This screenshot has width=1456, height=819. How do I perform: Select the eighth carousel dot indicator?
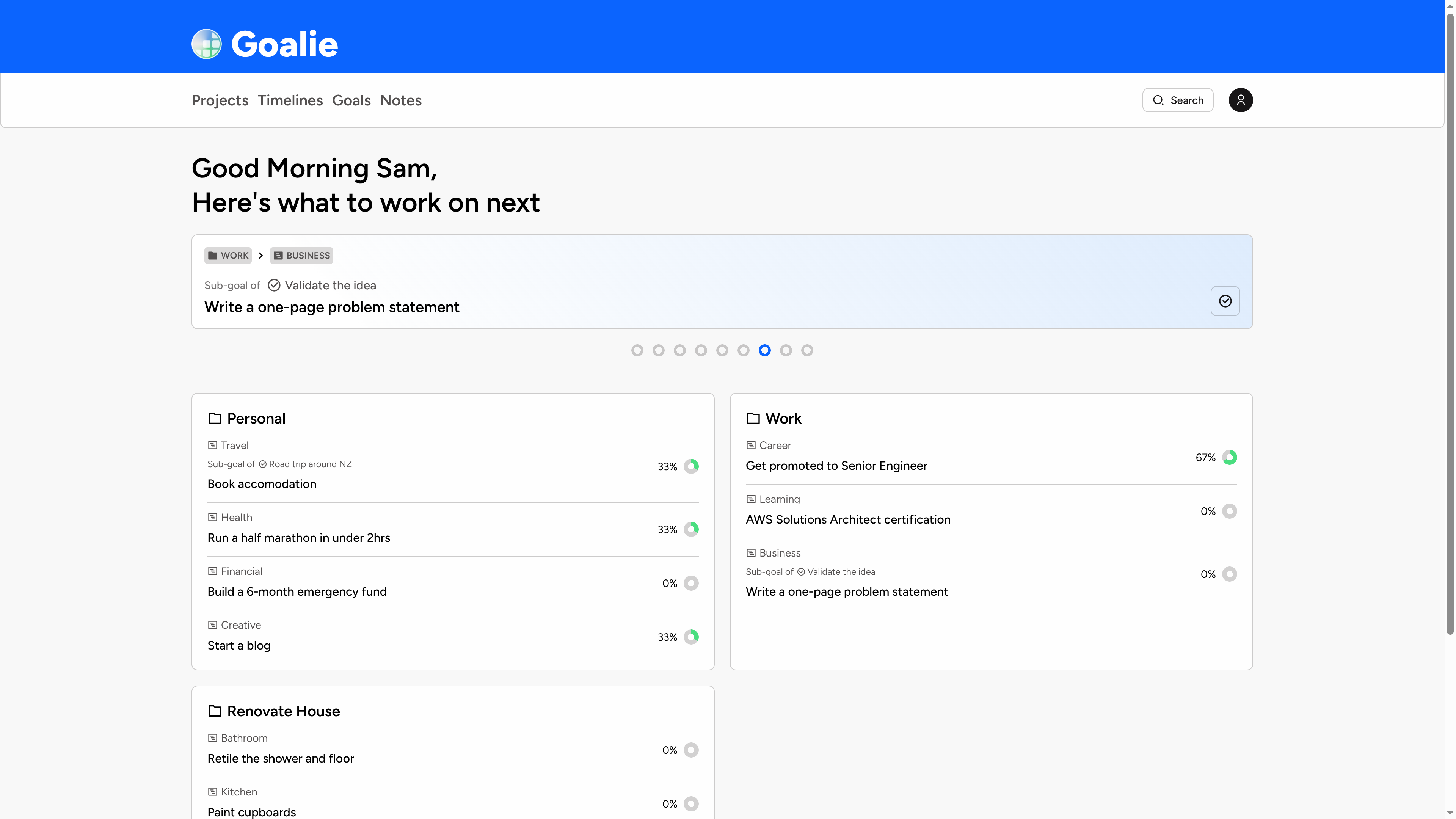coord(786,350)
